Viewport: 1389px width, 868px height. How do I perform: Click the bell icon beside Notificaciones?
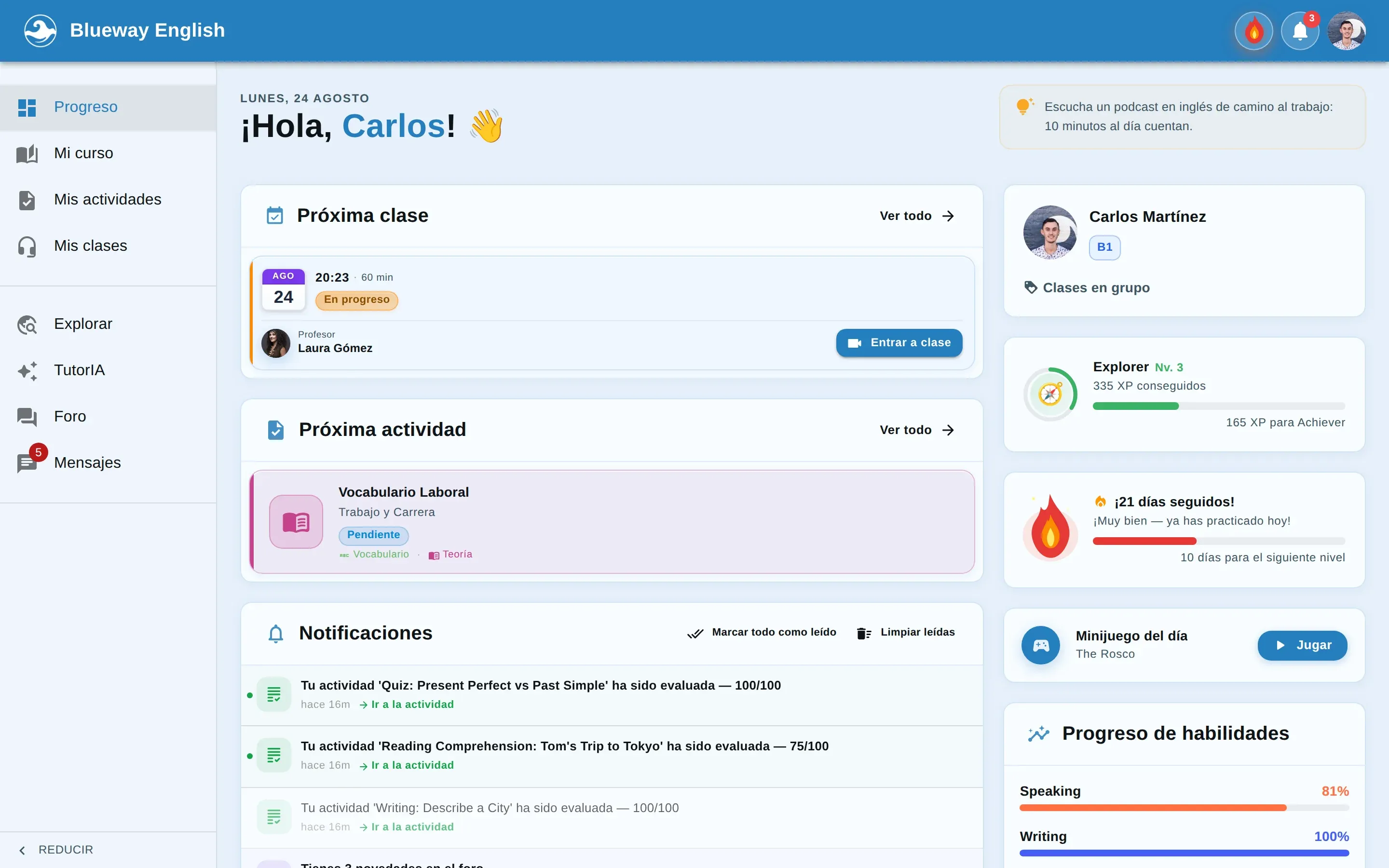click(x=276, y=633)
